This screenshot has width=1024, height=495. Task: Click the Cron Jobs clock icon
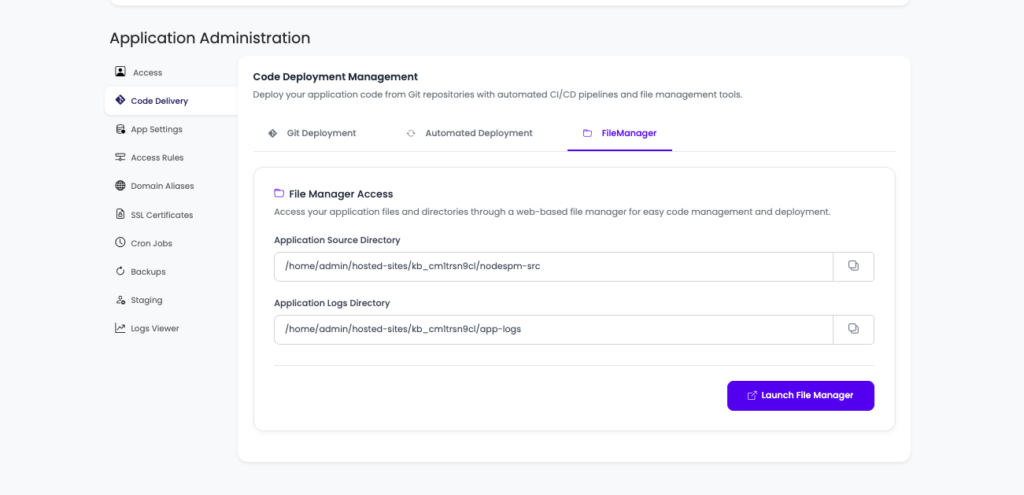pyautogui.click(x=120, y=243)
